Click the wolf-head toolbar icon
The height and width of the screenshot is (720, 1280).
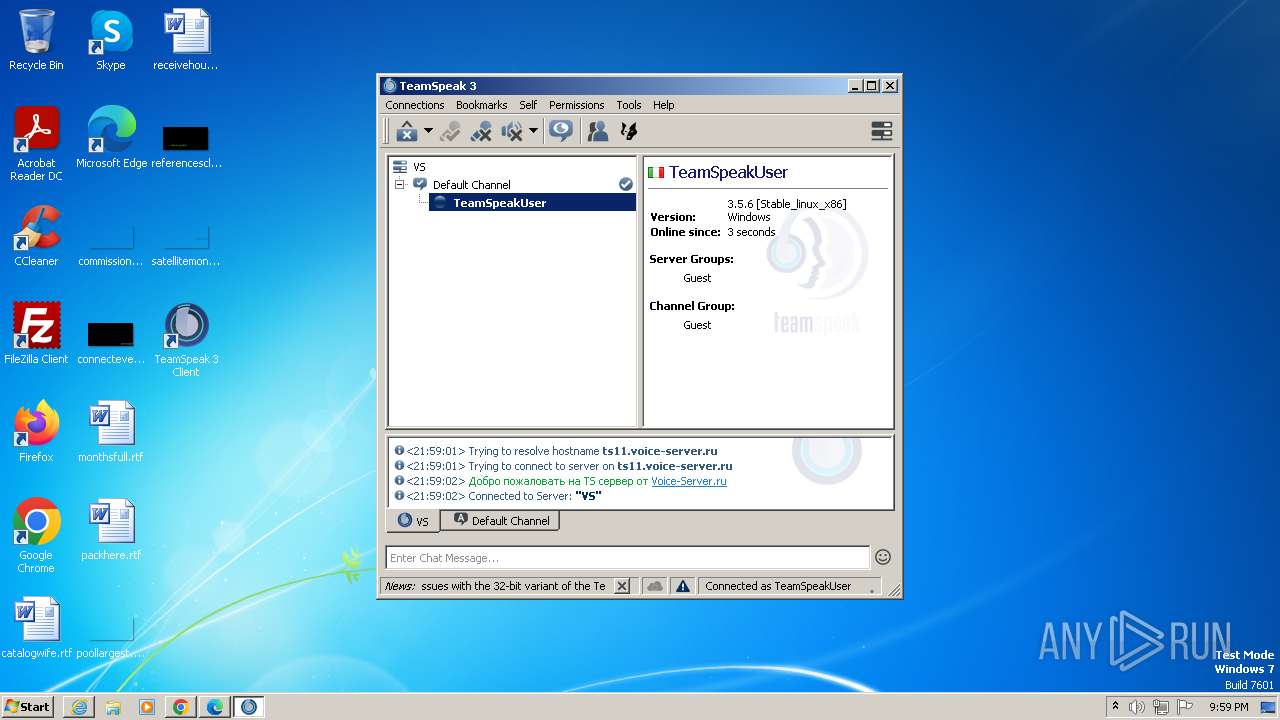[x=629, y=131]
